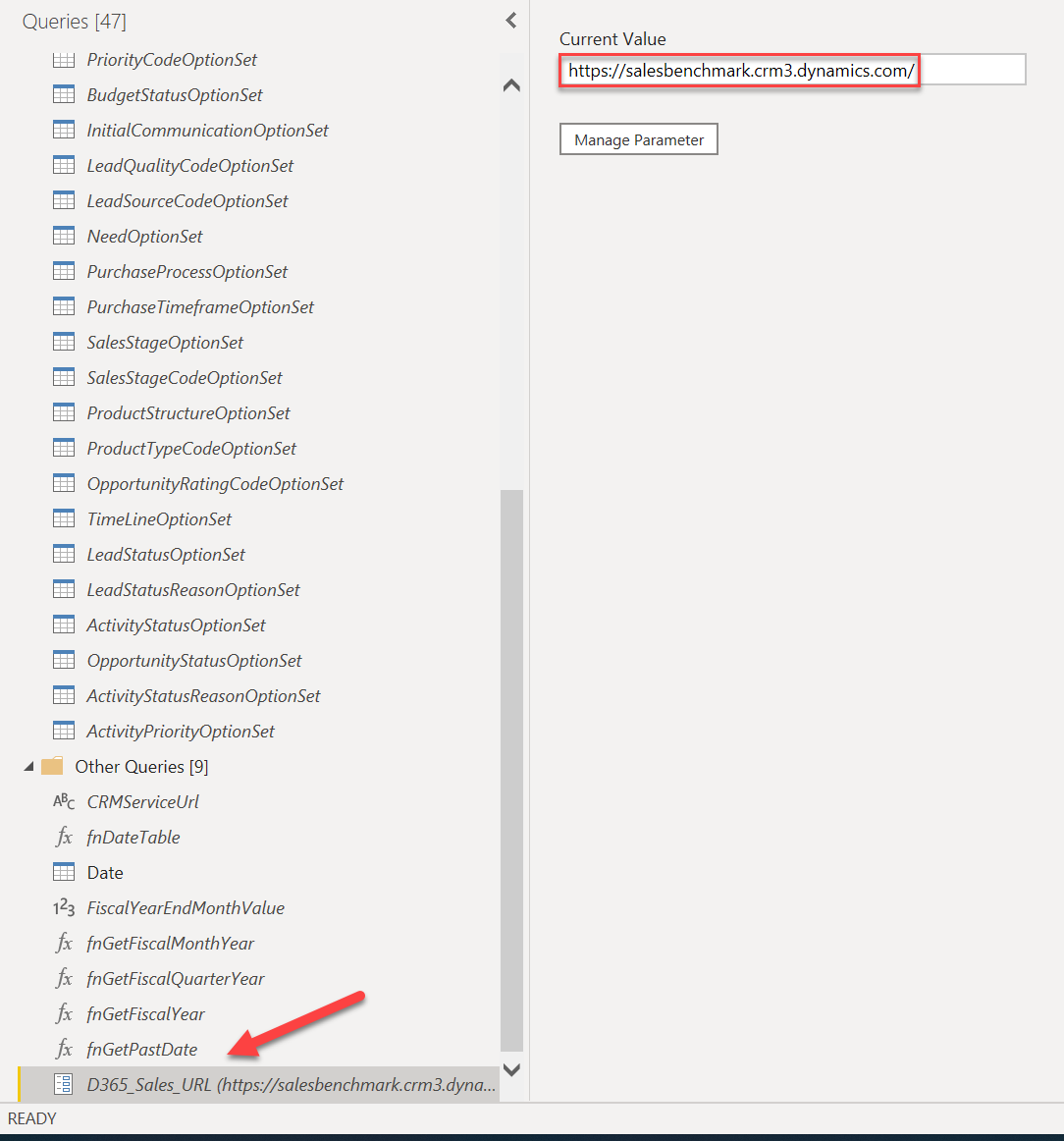
Task: Click the OpportunityRatingCodeOptionSet table icon
Action: (x=63, y=484)
